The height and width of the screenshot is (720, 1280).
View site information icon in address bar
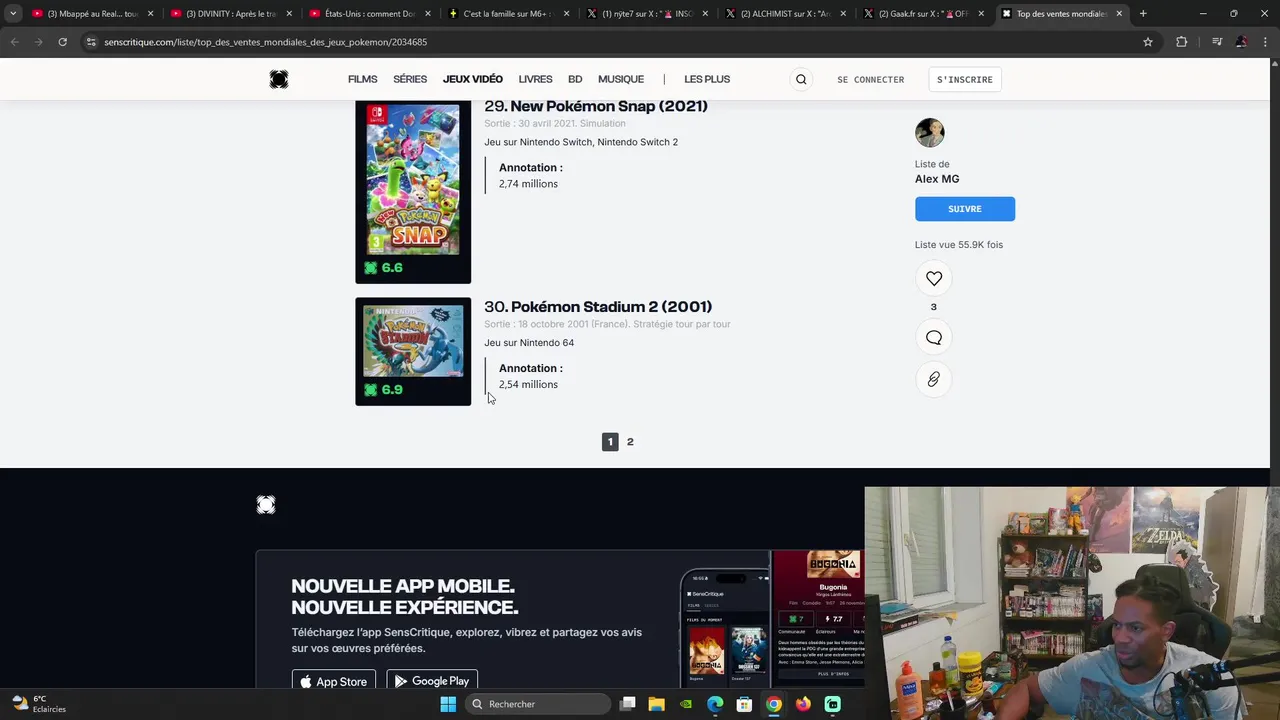pyautogui.click(x=91, y=42)
